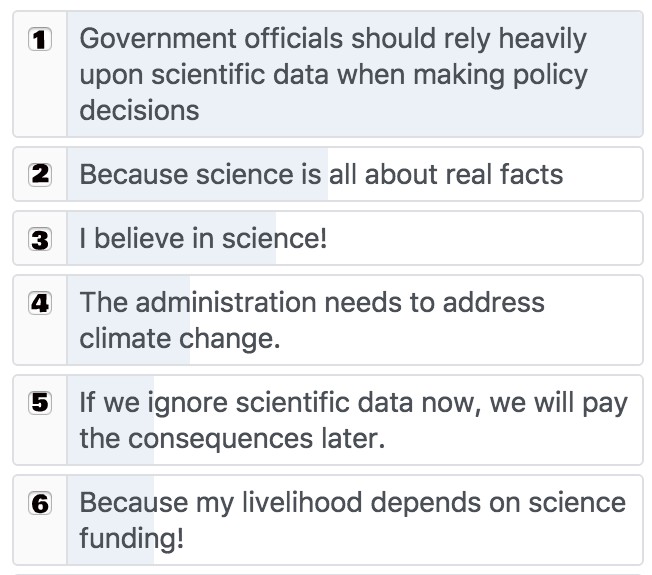
Task: Select the 'Government officials should rely heavily' answer
Action: [328, 74]
